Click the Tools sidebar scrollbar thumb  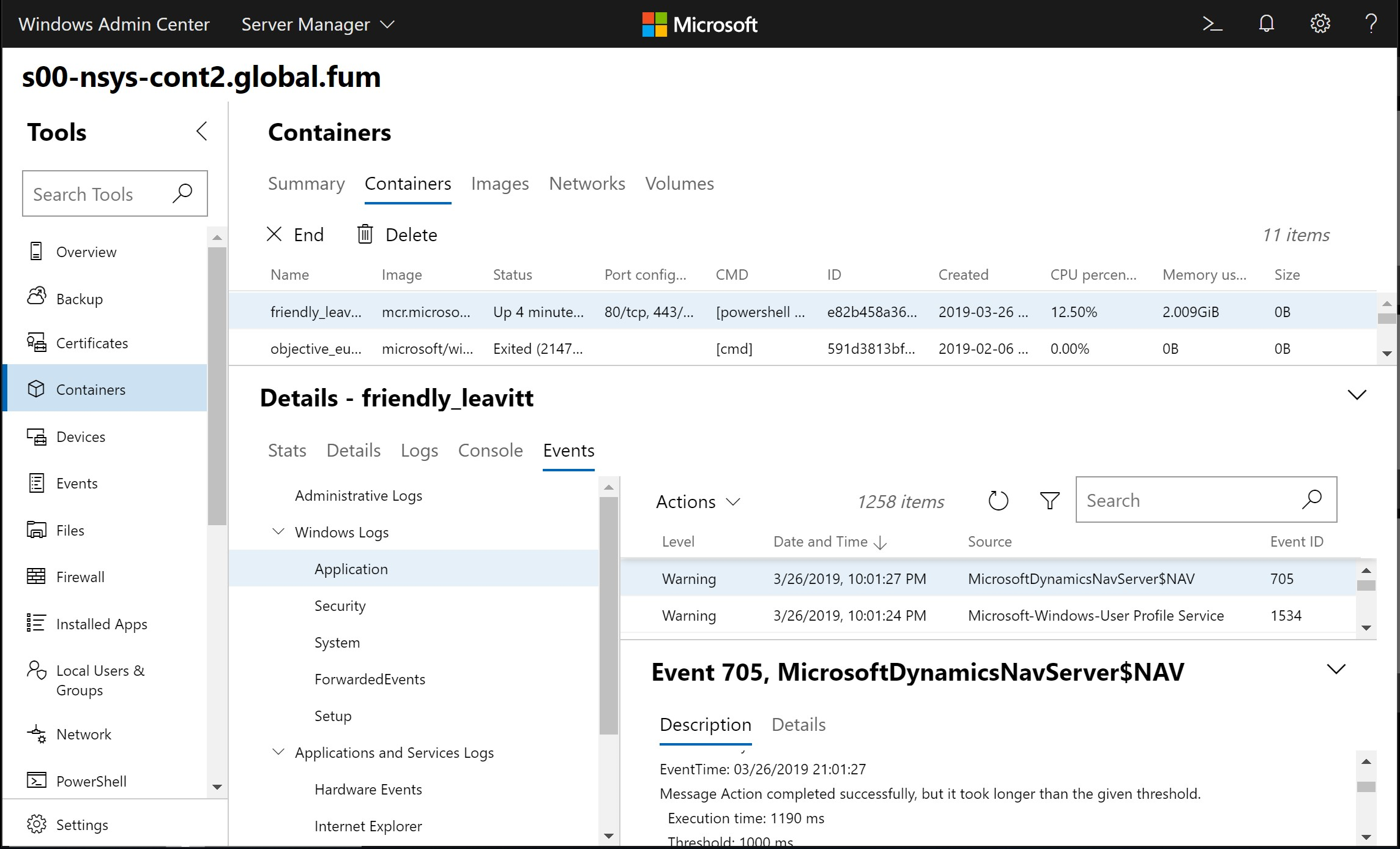(x=217, y=386)
